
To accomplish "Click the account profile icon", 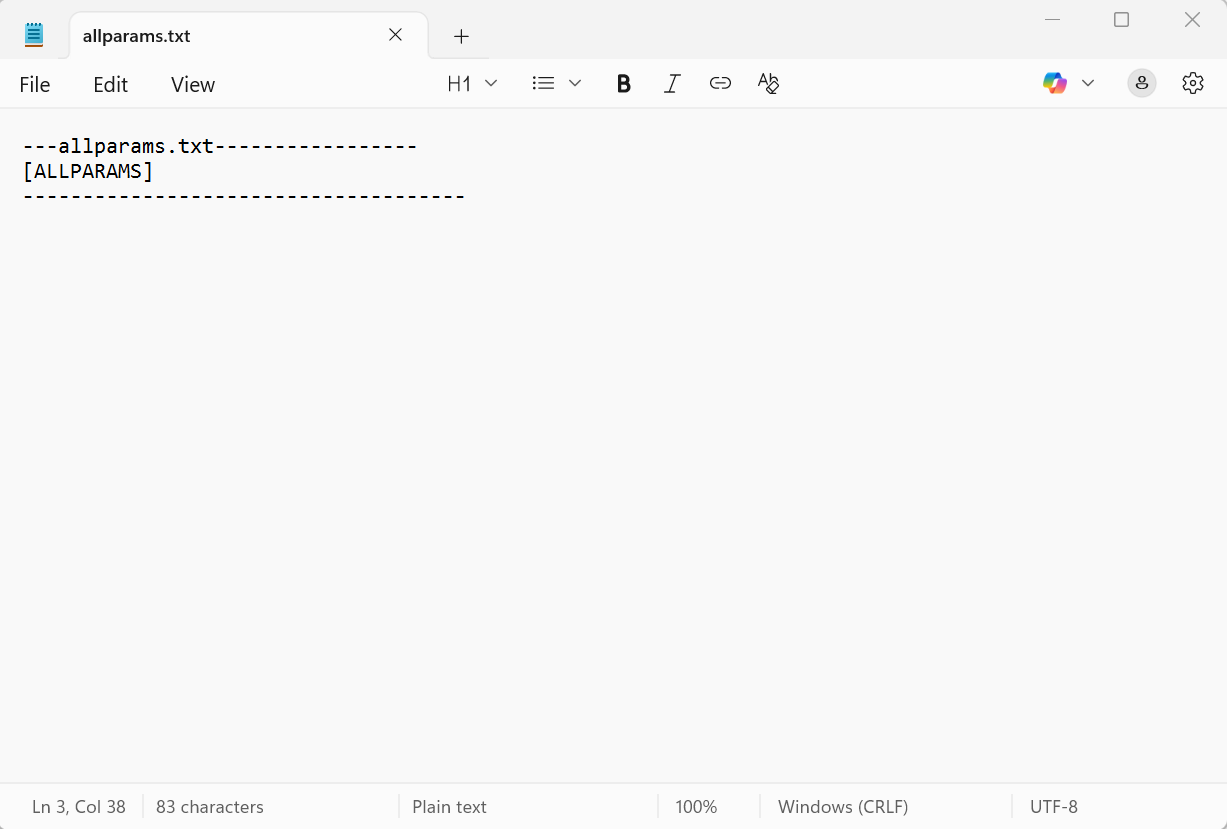I will pos(1141,83).
